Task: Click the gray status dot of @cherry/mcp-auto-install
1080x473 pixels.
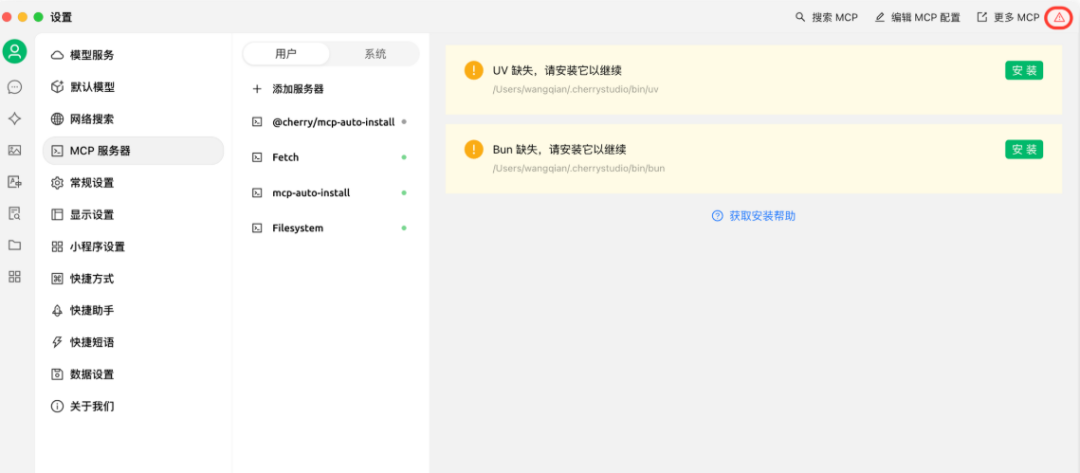Action: [404, 122]
